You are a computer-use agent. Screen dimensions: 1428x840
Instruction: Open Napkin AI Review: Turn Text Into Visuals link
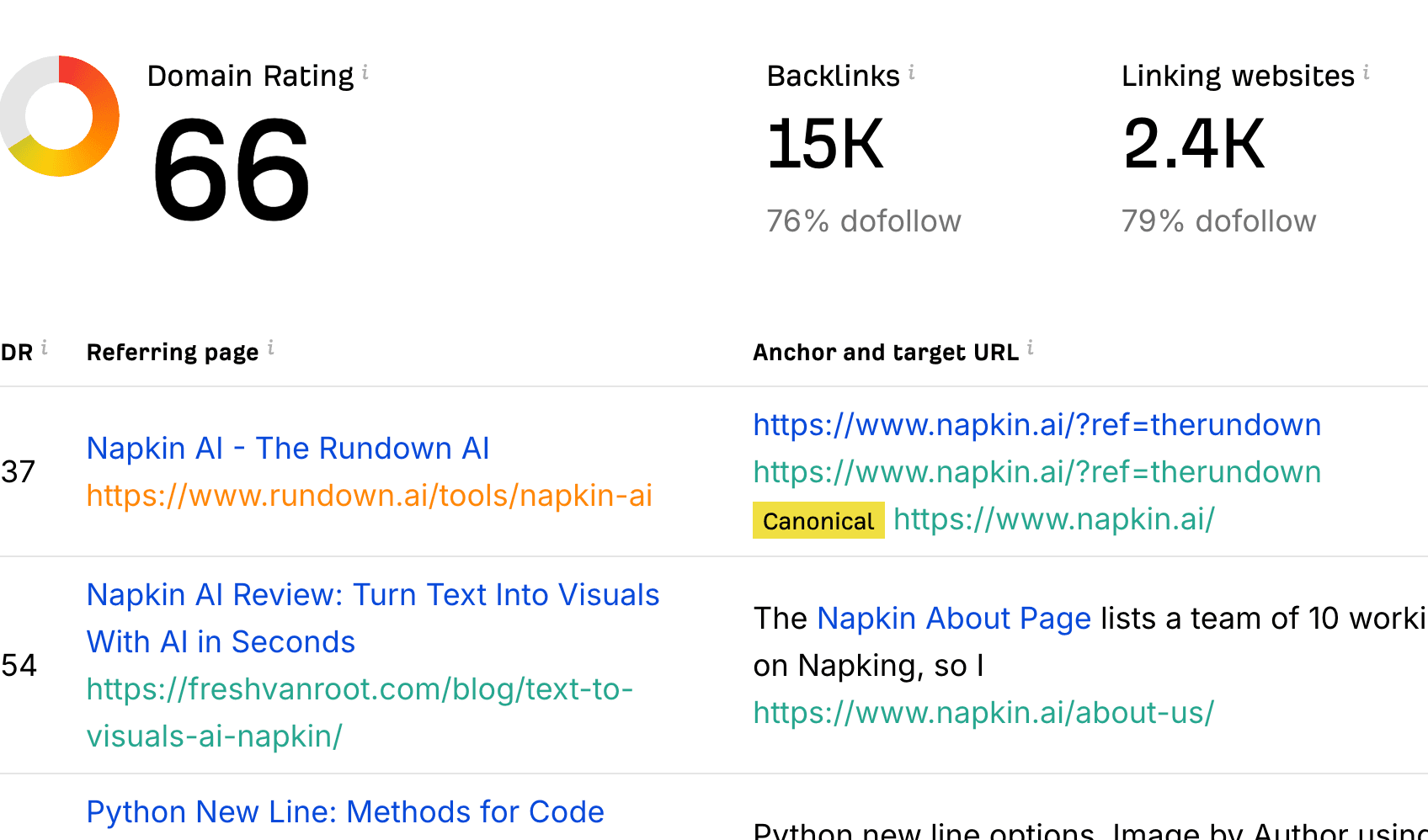click(373, 619)
